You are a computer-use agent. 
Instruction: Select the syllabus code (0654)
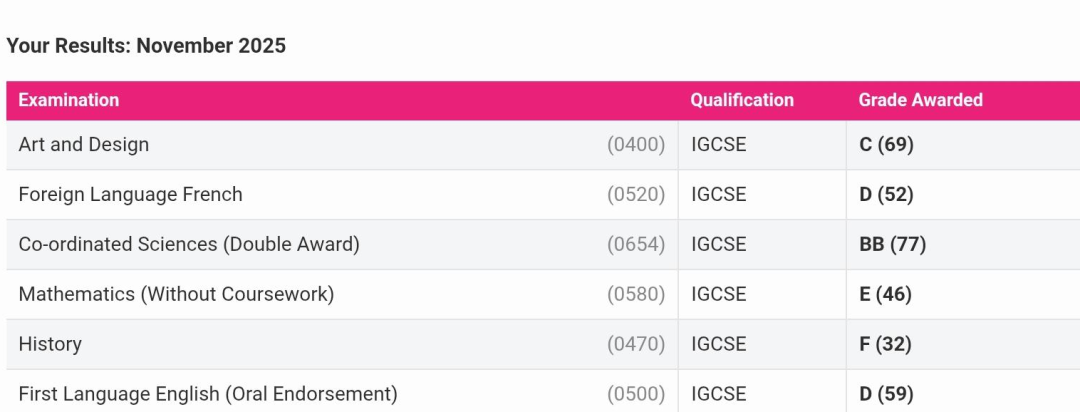[x=636, y=244]
